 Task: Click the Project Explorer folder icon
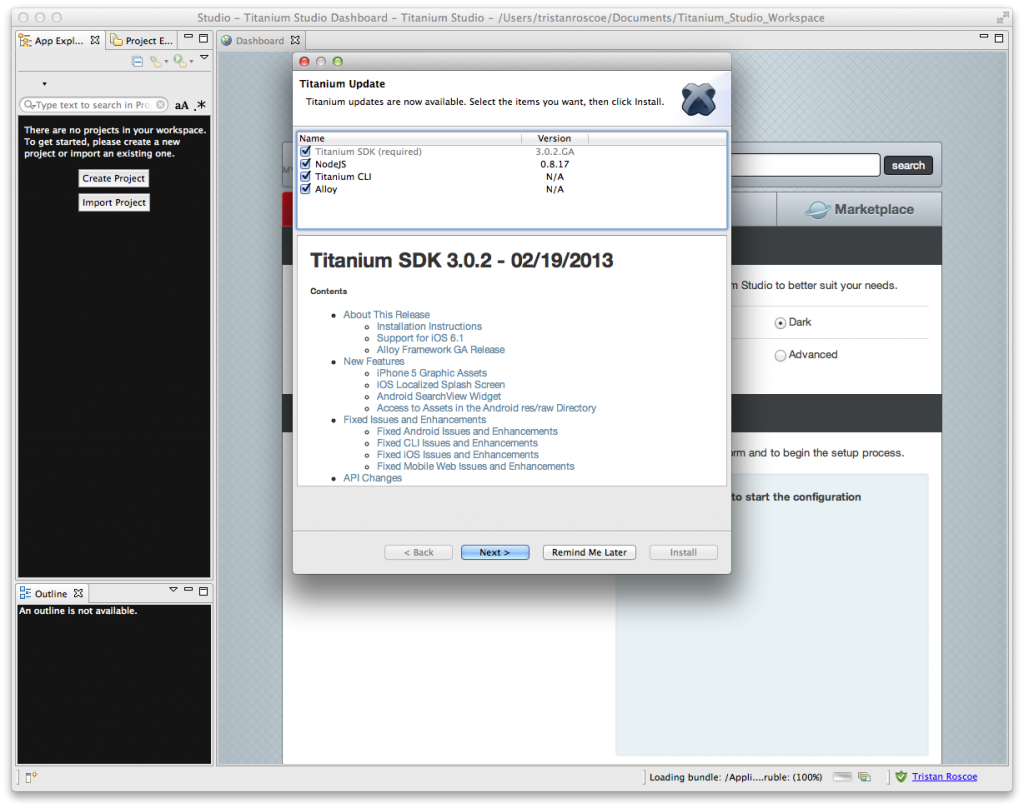(116, 40)
